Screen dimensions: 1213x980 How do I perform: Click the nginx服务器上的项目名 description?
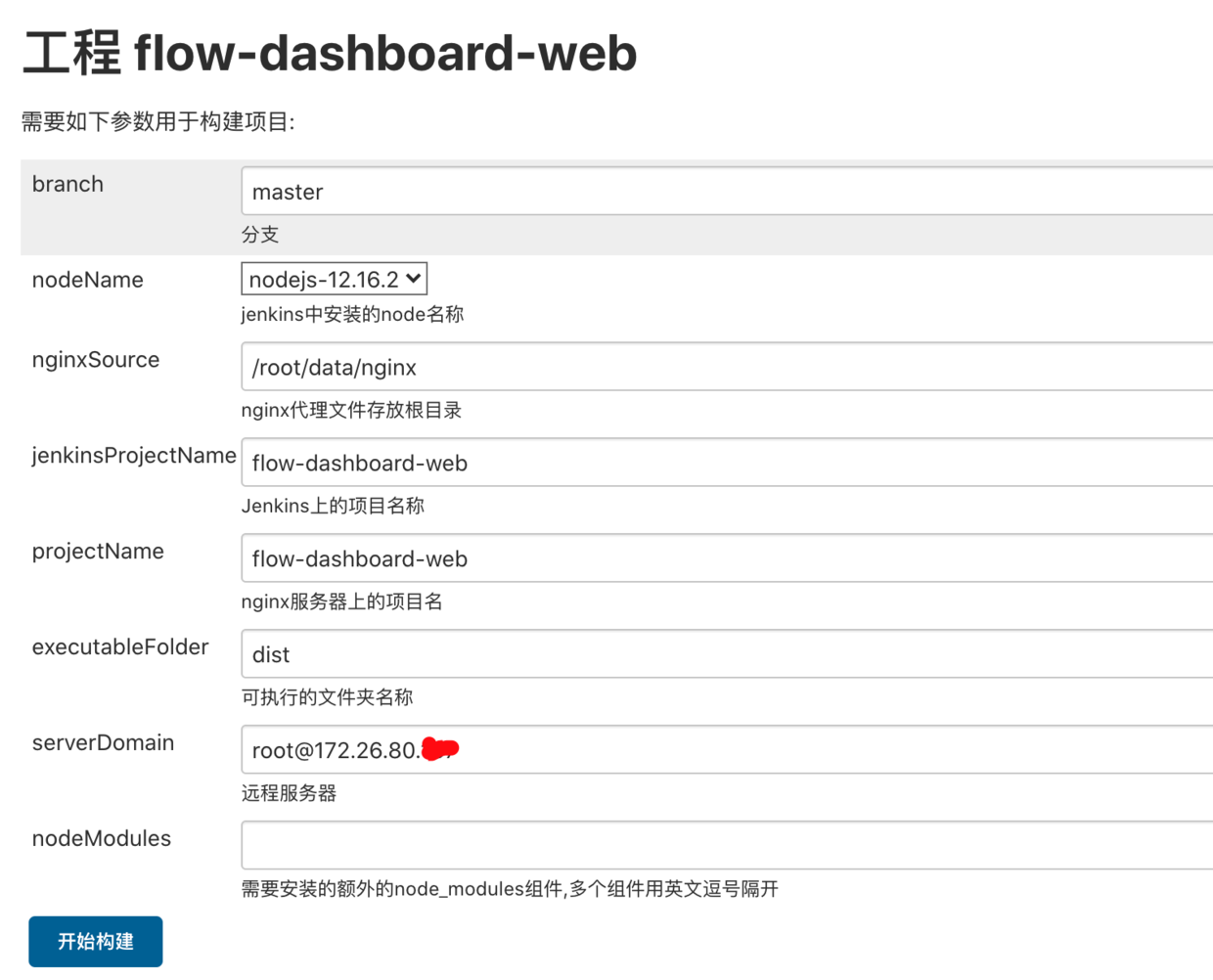click(x=341, y=601)
